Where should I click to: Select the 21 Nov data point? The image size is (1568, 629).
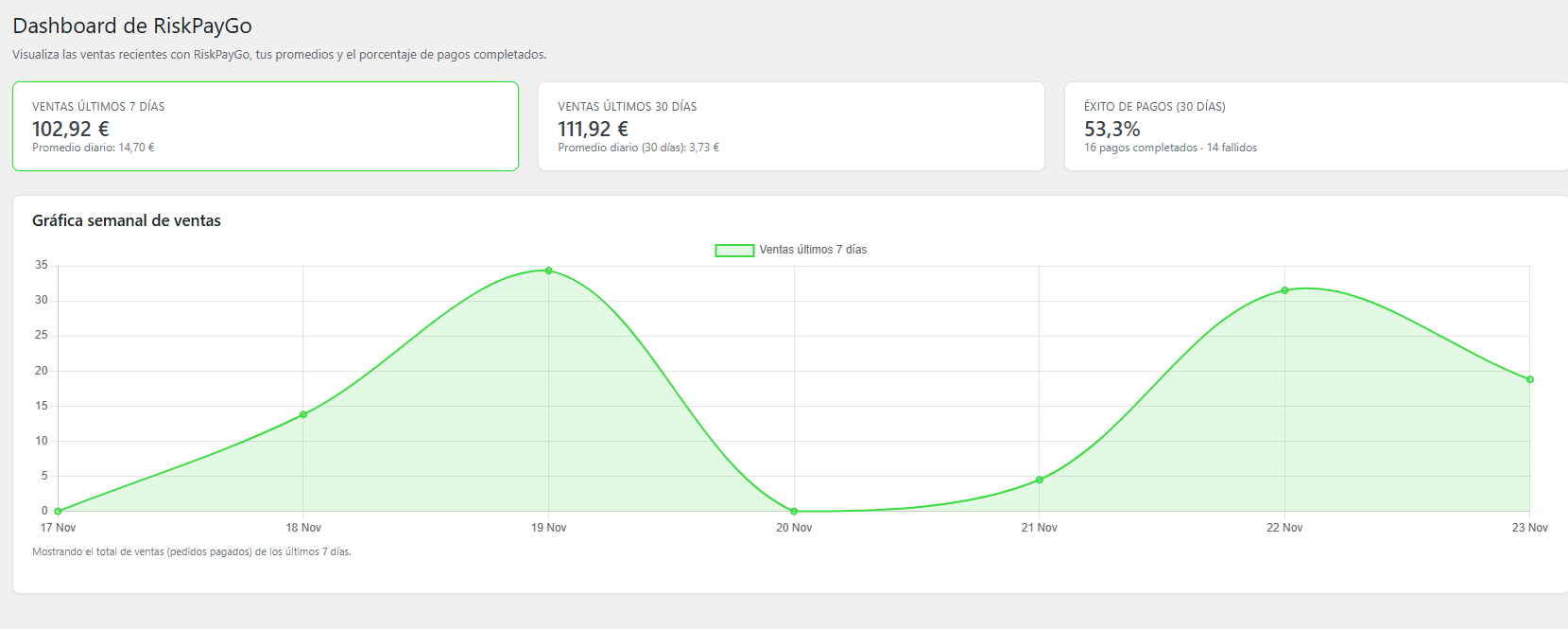1040,480
